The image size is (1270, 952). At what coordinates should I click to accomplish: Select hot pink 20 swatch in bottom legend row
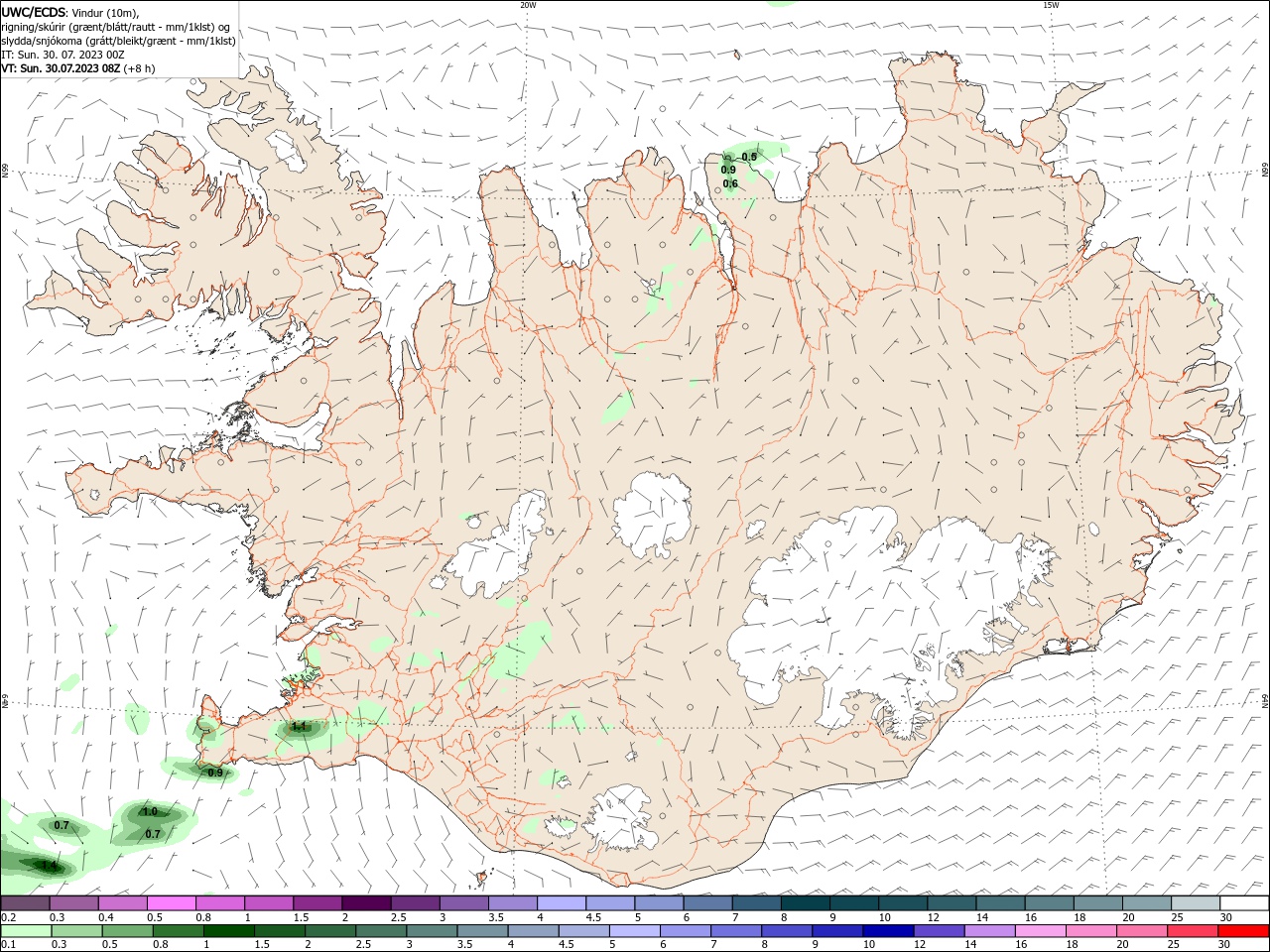click(x=1141, y=931)
